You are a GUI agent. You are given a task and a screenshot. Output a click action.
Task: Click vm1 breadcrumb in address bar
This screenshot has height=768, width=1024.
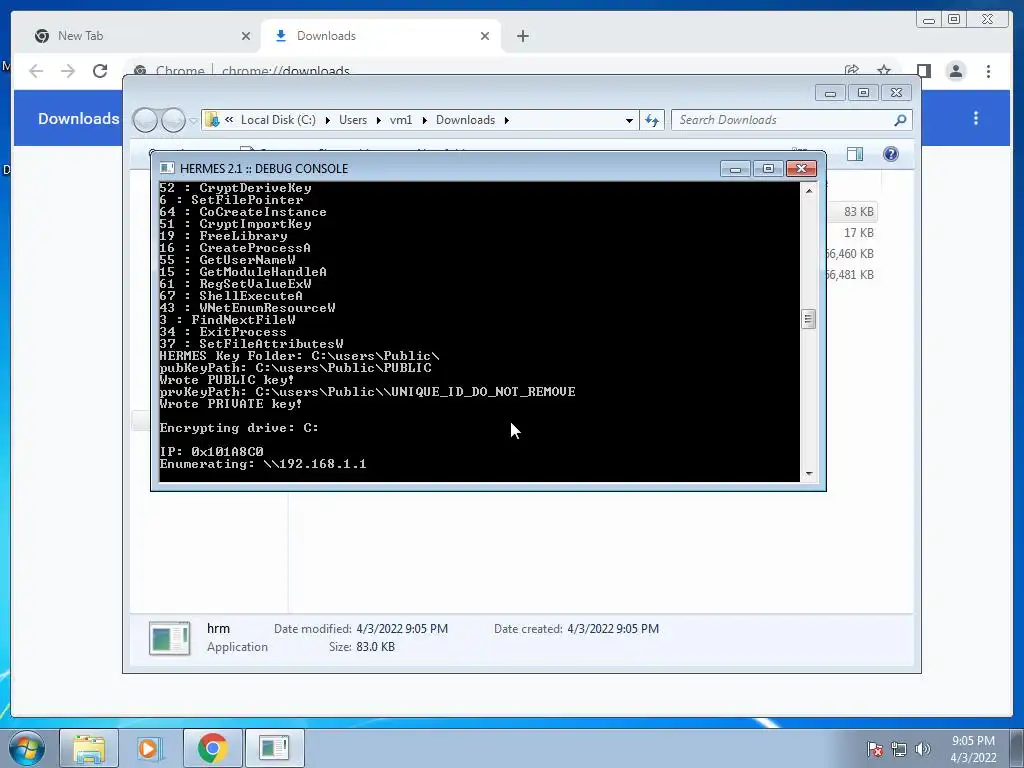click(x=401, y=120)
